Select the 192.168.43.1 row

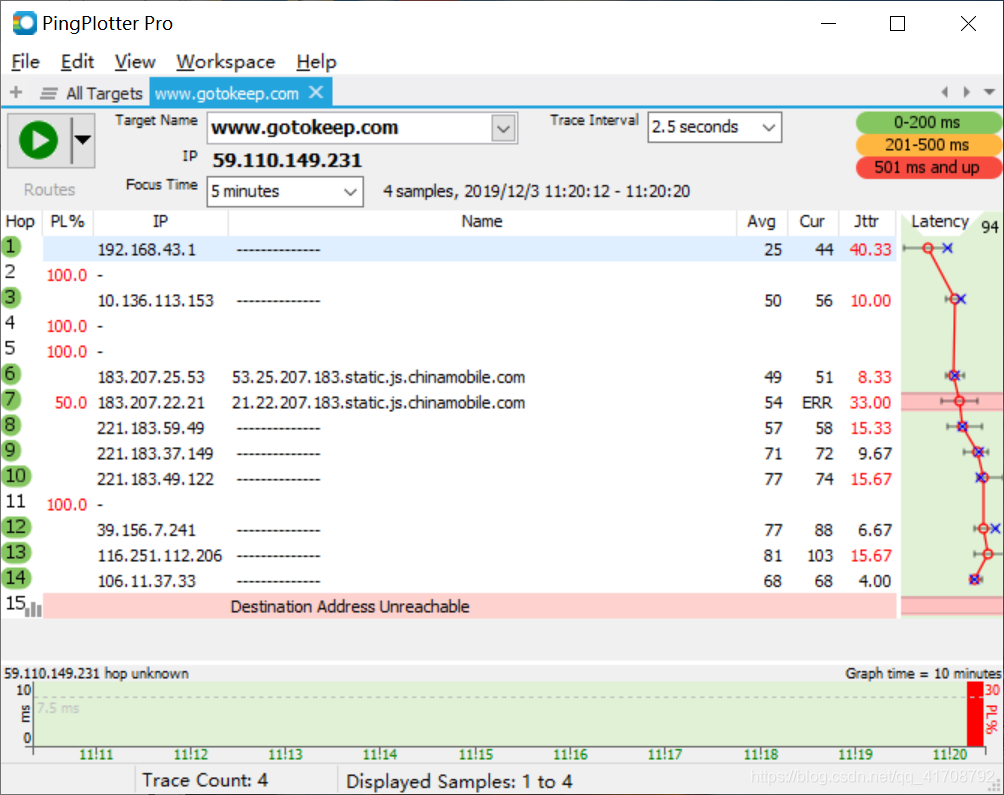[x=469, y=249]
